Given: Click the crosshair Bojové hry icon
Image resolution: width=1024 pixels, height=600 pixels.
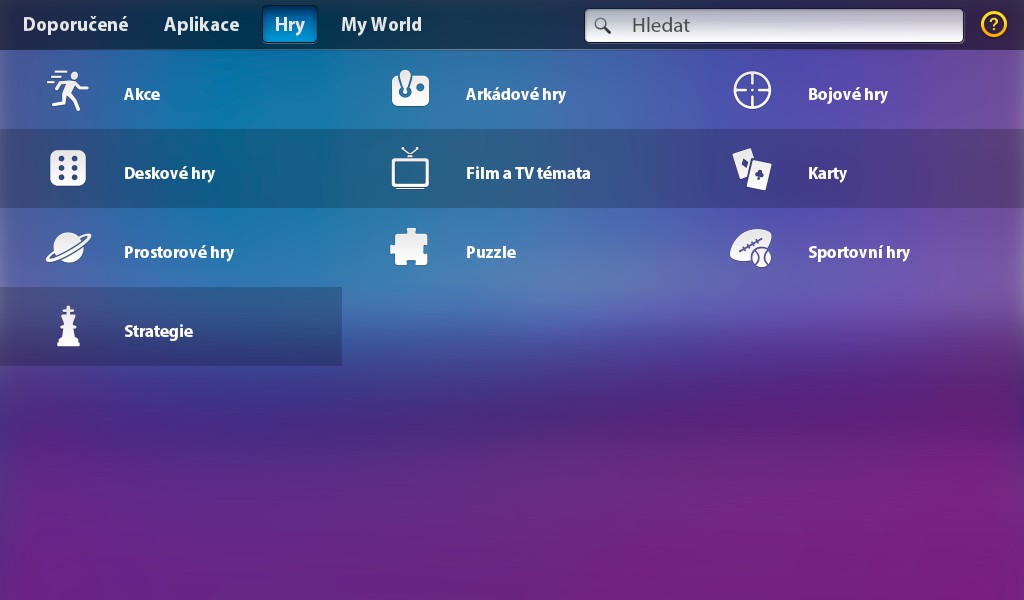Looking at the screenshot, I should click(x=752, y=90).
